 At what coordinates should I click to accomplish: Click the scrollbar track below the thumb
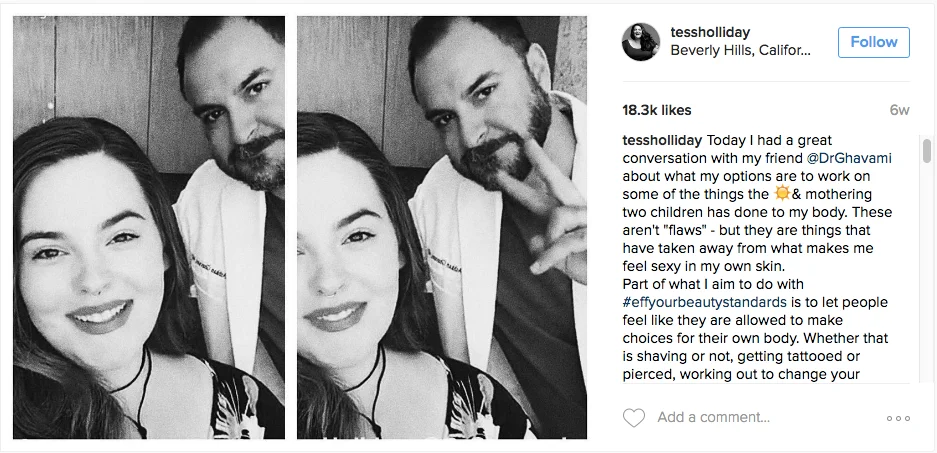(926, 300)
